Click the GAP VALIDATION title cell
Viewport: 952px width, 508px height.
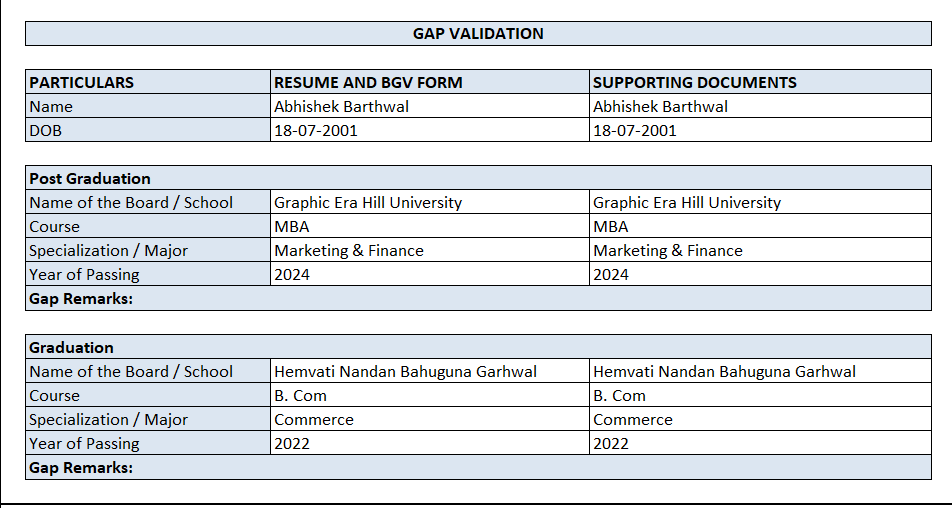click(478, 34)
